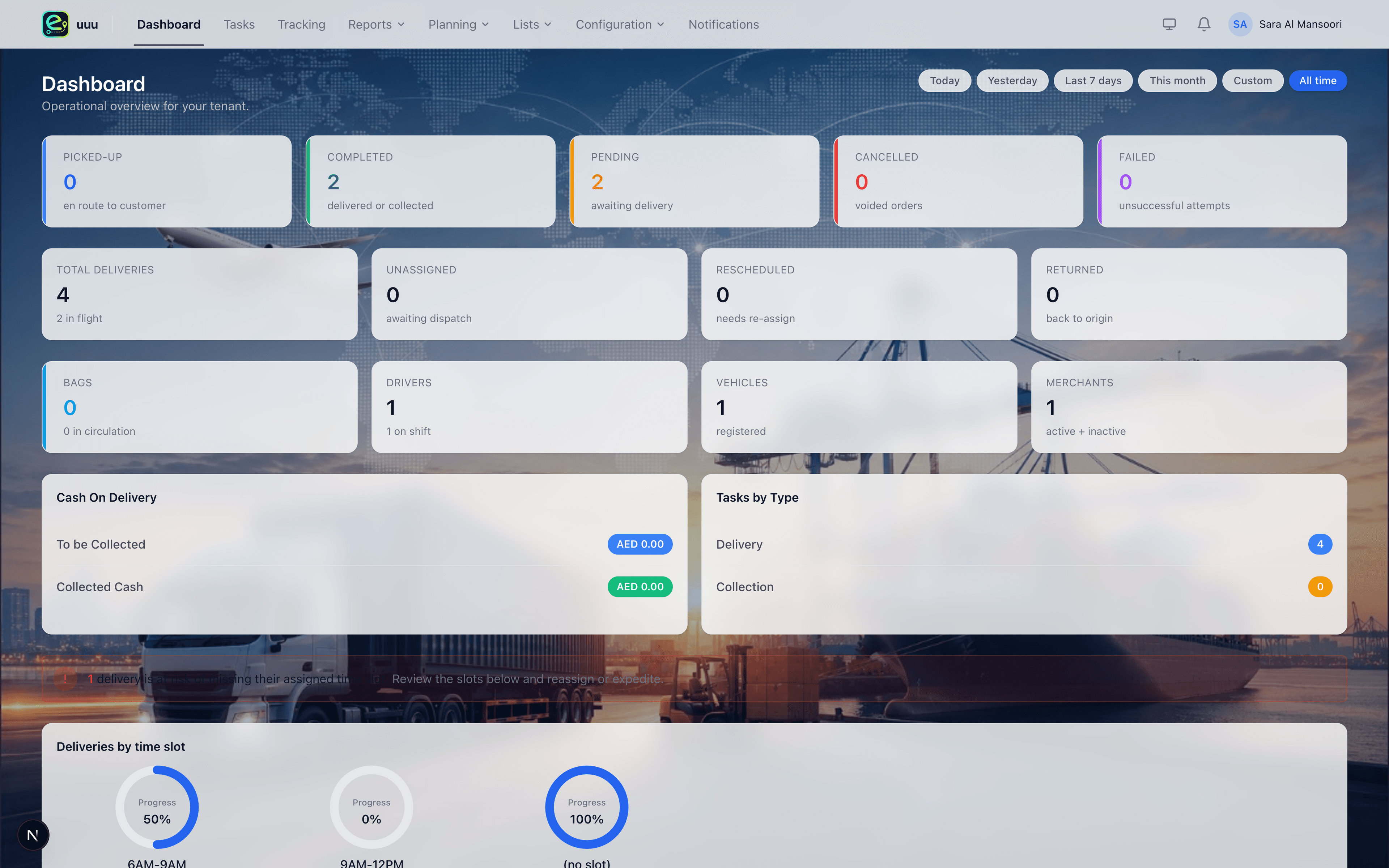Click the Collected Cash label
The height and width of the screenshot is (868, 1389).
point(99,587)
